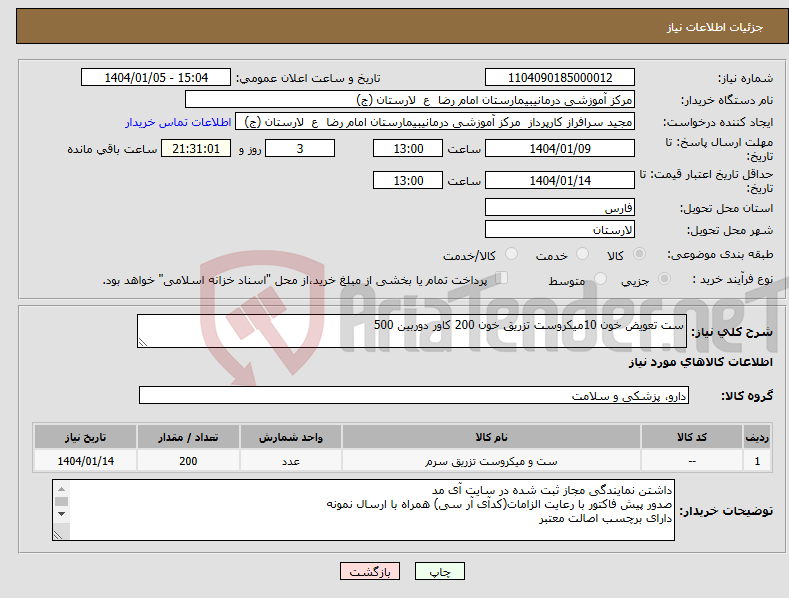The image size is (789, 598).
Task: Click the buyer notes text area
Action: 363,510
